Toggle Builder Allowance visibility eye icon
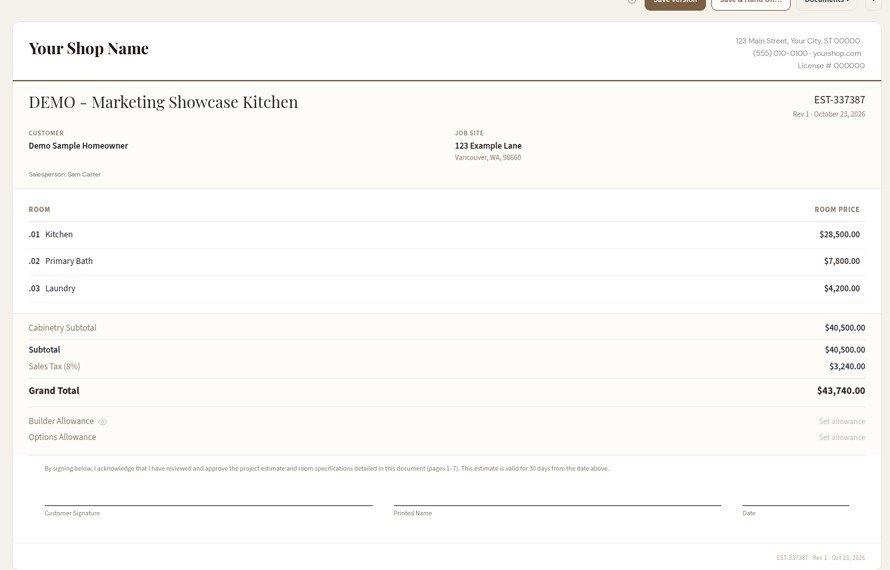Viewport: 890px width, 570px height. point(103,422)
